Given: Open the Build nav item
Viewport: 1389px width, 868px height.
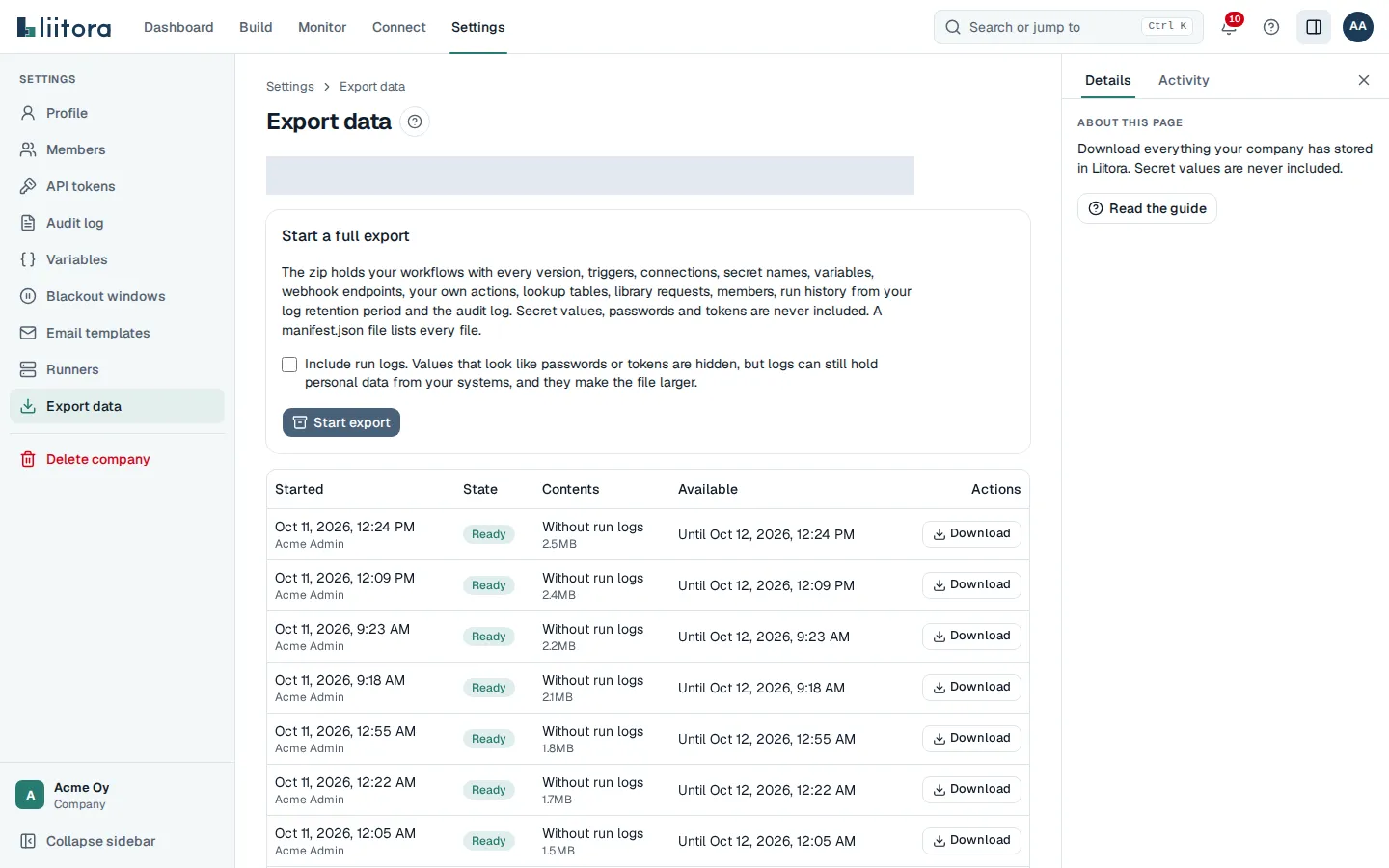Looking at the screenshot, I should tap(256, 27).
